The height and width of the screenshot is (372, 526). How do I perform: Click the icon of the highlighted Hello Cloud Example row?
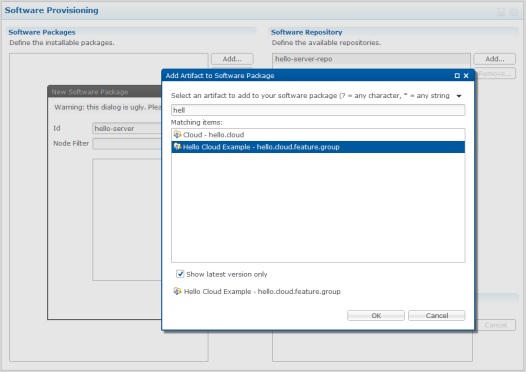pos(177,147)
